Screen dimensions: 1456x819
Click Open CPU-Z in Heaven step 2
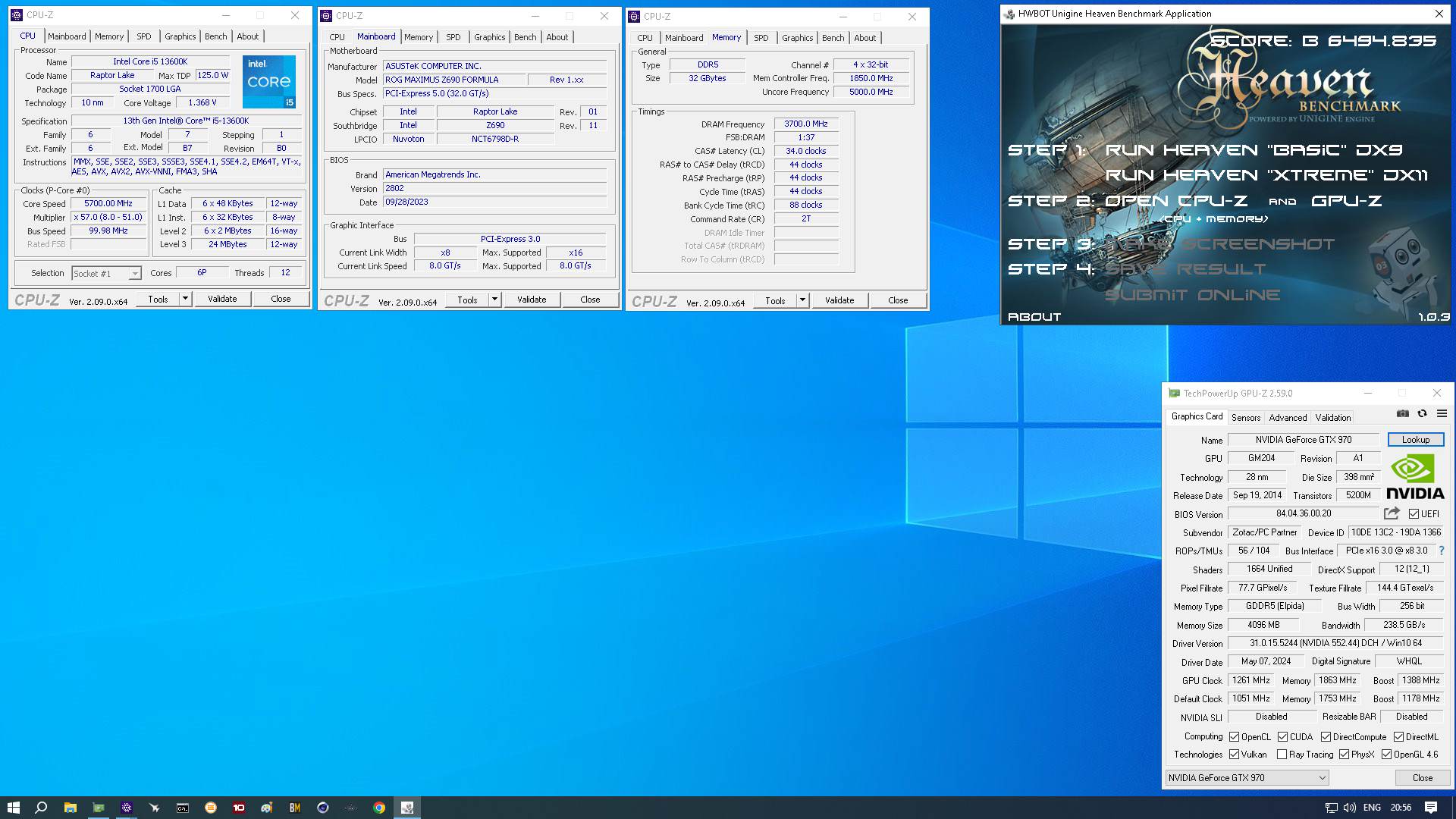[x=1175, y=201]
